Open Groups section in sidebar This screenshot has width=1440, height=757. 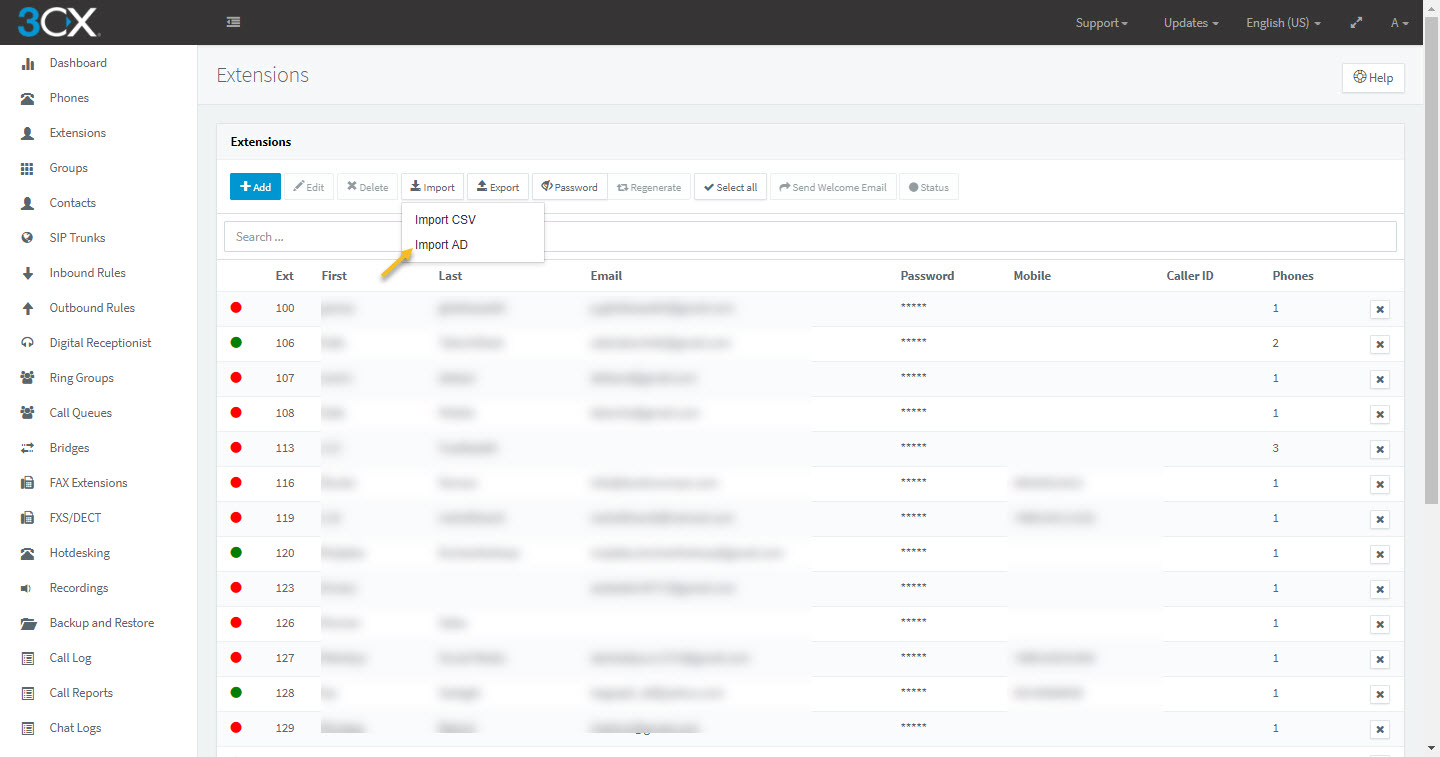coord(68,168)
